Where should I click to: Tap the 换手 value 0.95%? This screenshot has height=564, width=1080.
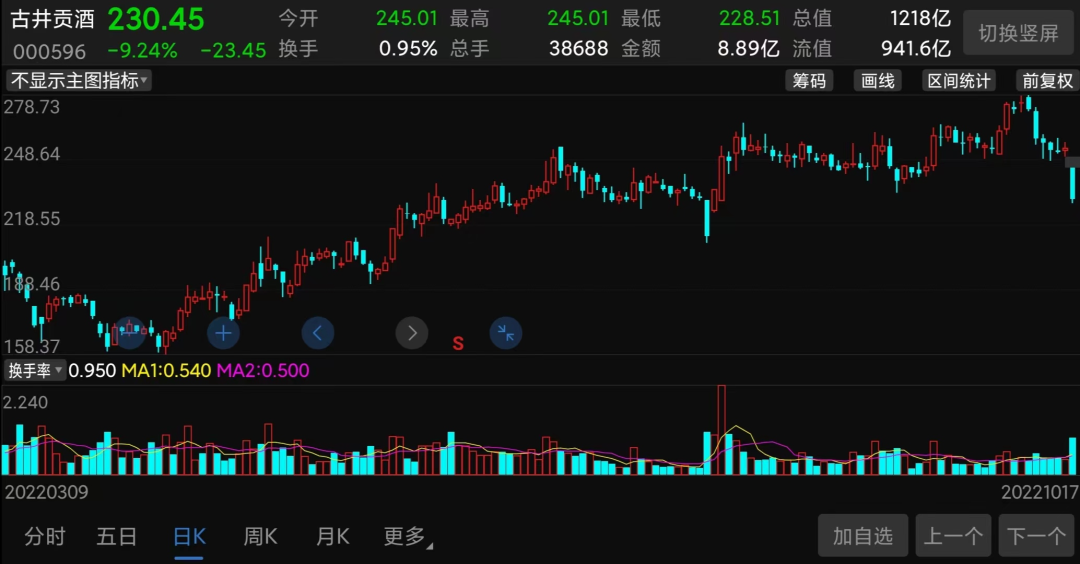click(408, 48)
